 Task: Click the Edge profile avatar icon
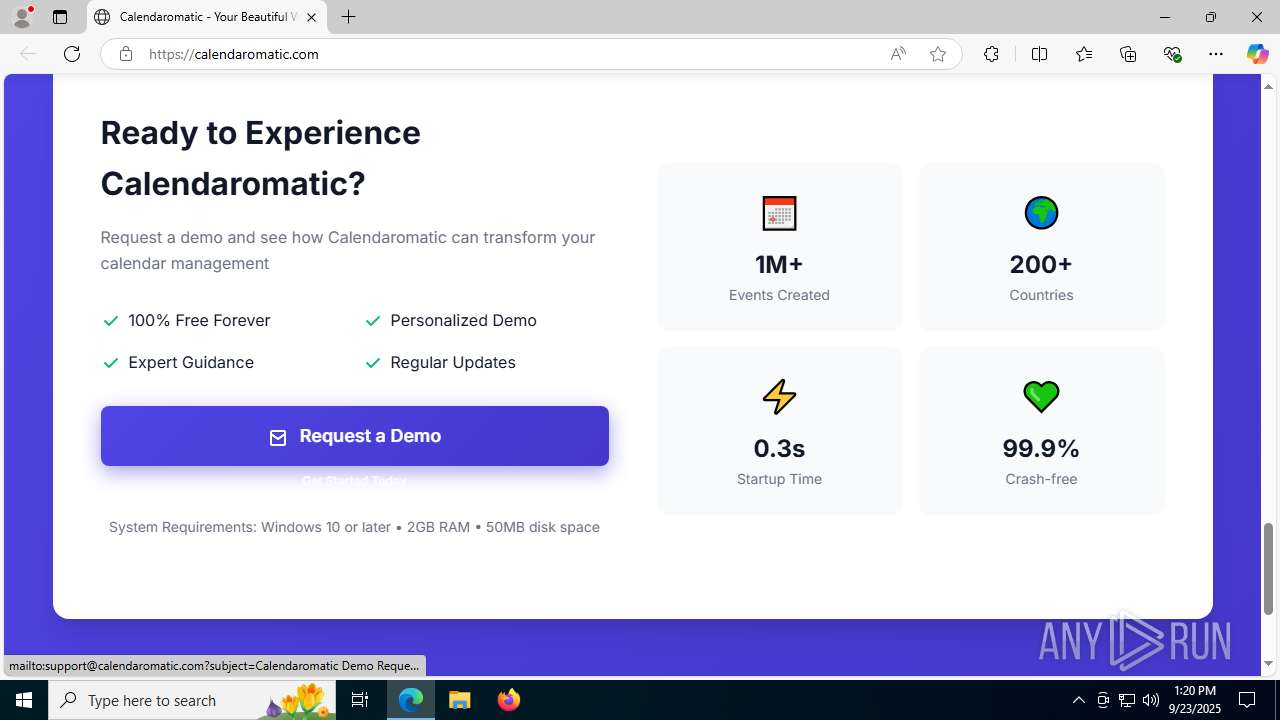pos(22,17)
